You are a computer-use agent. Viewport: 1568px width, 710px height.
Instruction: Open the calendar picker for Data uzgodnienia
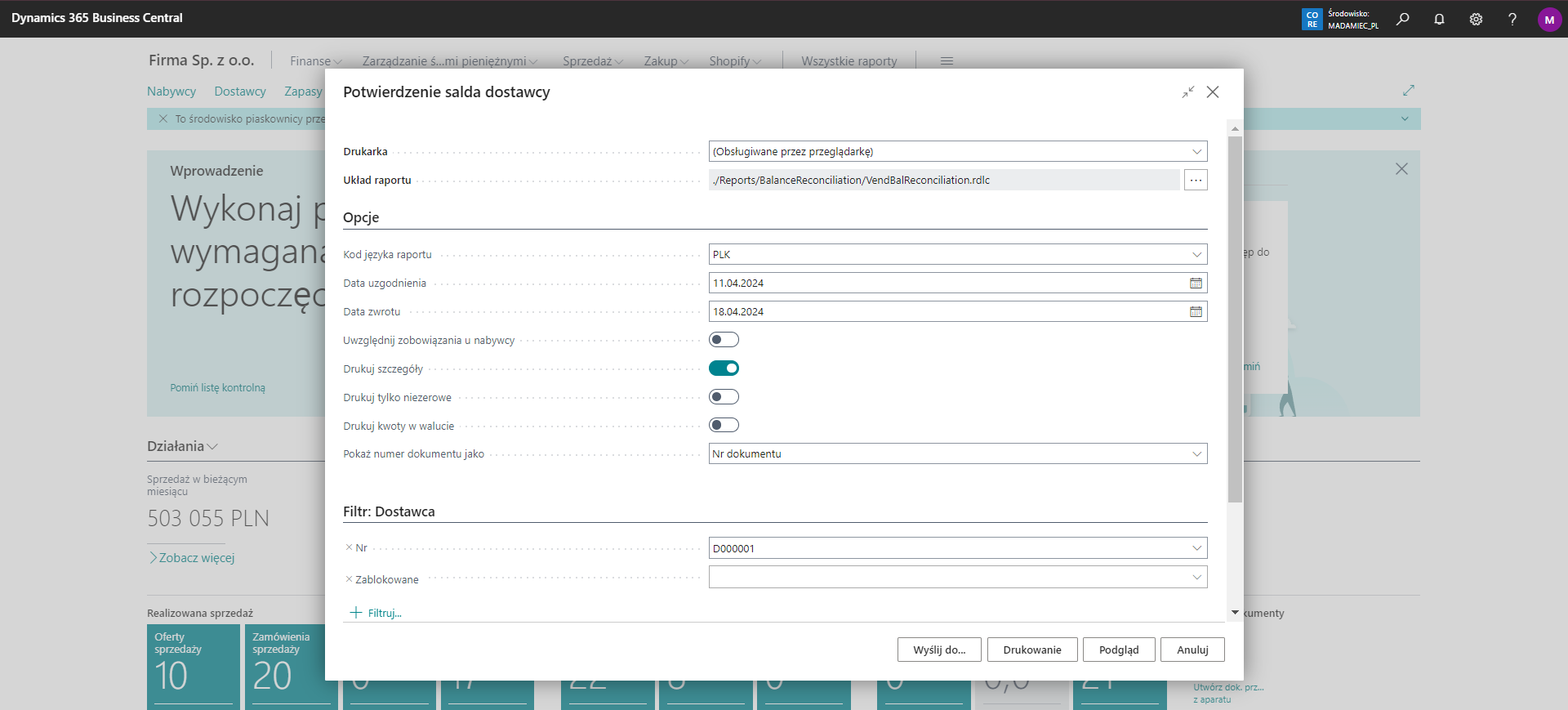pyautogui.click(x=1196, y=283)
